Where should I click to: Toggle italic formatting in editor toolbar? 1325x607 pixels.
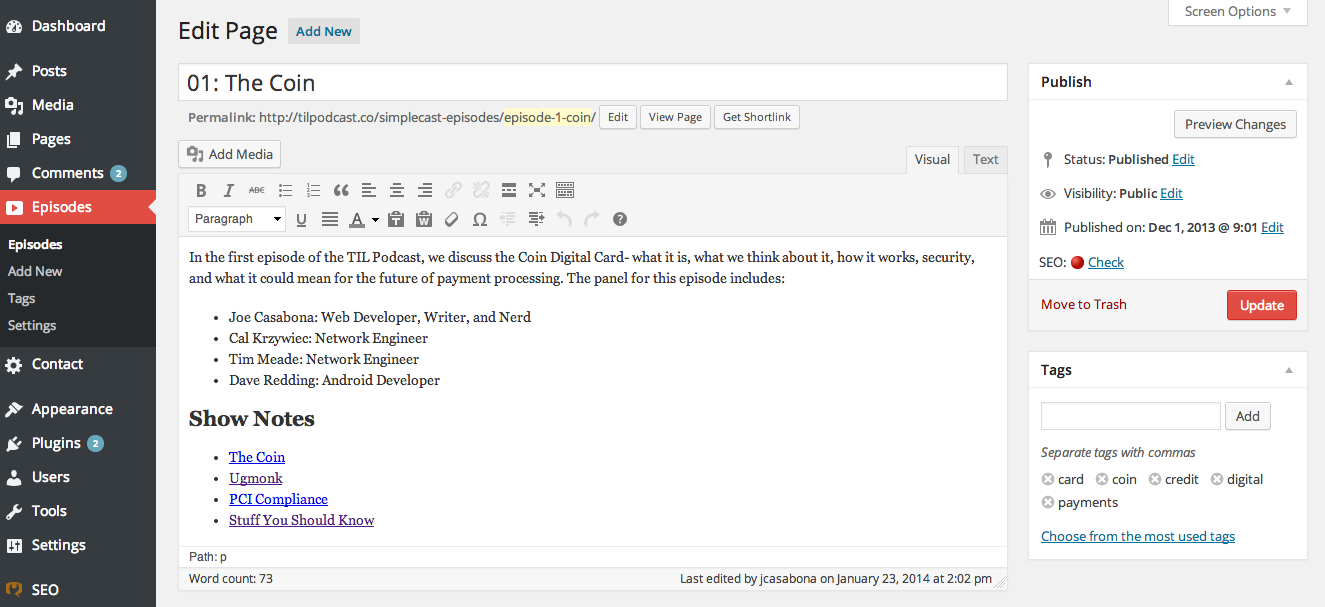229,190
